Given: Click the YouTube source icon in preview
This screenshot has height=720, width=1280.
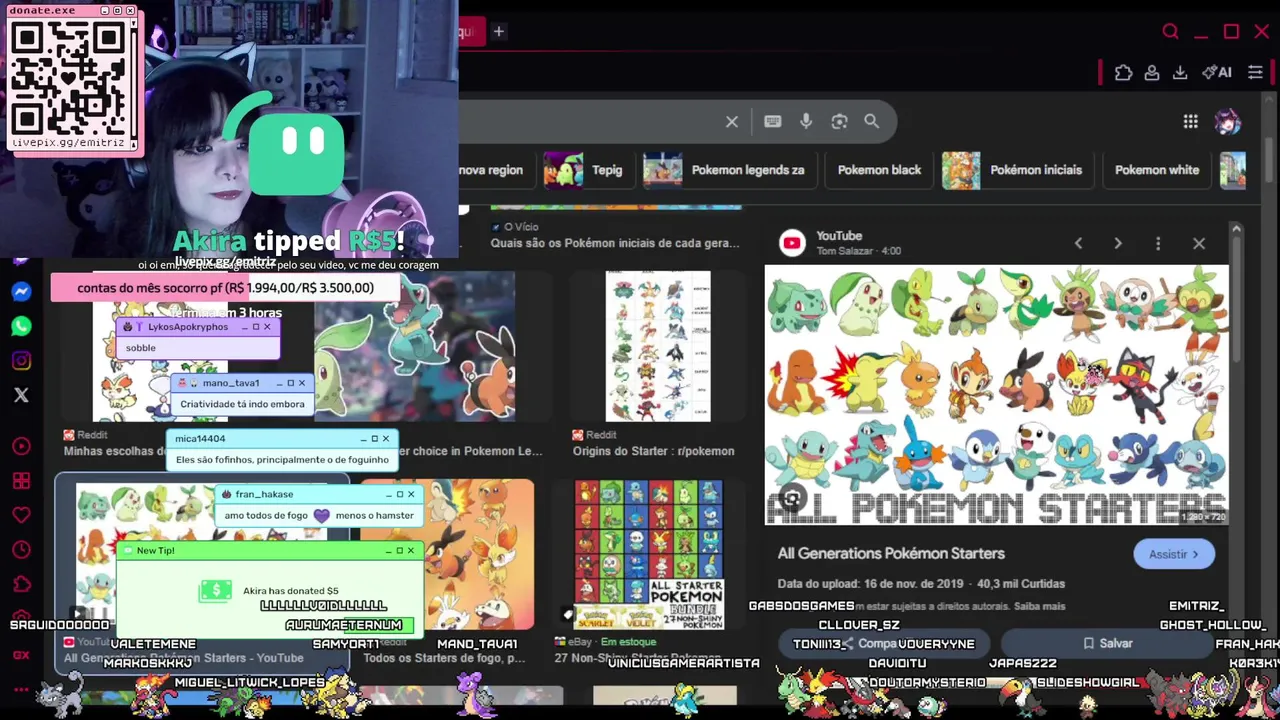Looking at the screenshot, I should coord(792,243).
